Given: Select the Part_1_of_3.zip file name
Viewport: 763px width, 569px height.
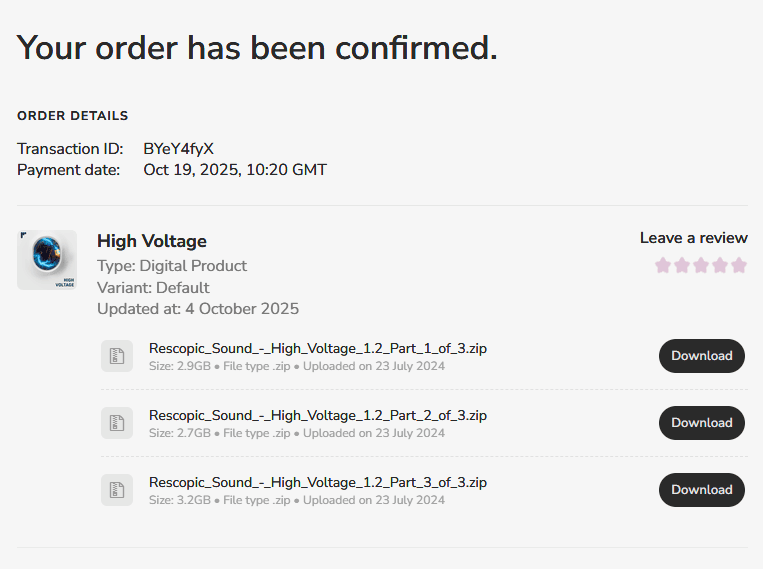Looking at the screenshot, I should click(x=318, y=348).
